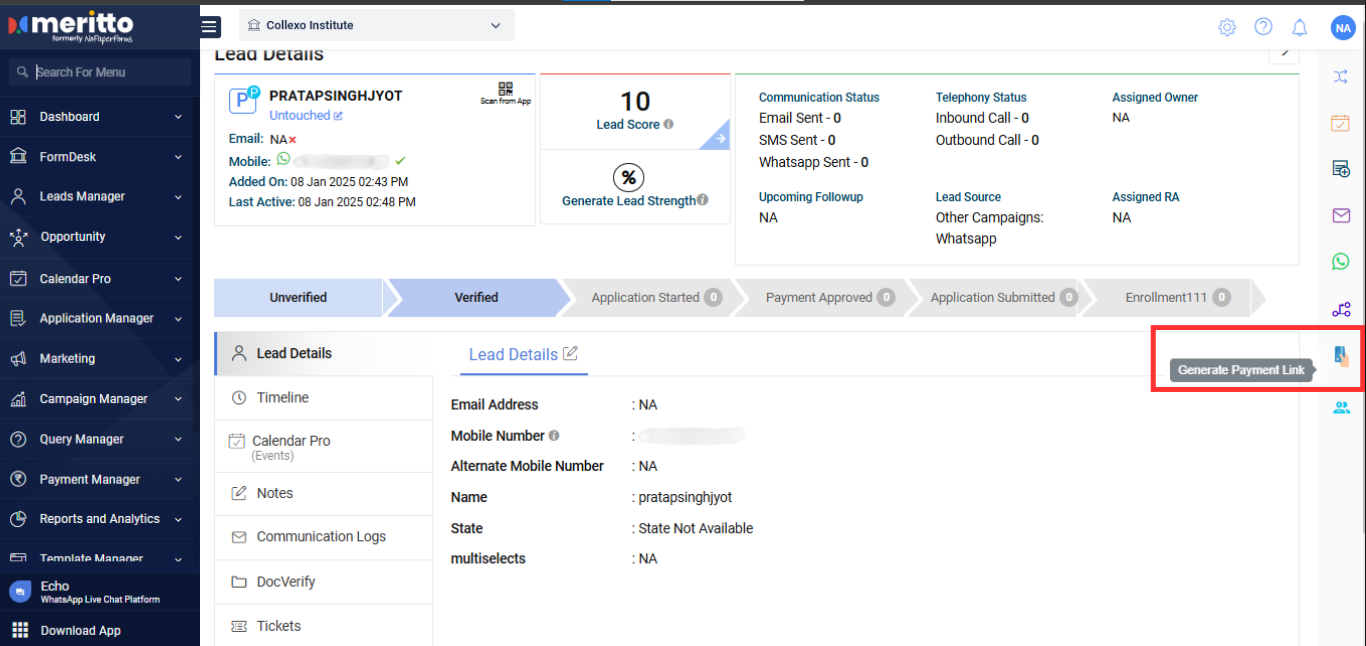The image size is (1366, 646).
Task: Open the Communication Logs tab
Action: pyautogui.click(x=320, y=537)
